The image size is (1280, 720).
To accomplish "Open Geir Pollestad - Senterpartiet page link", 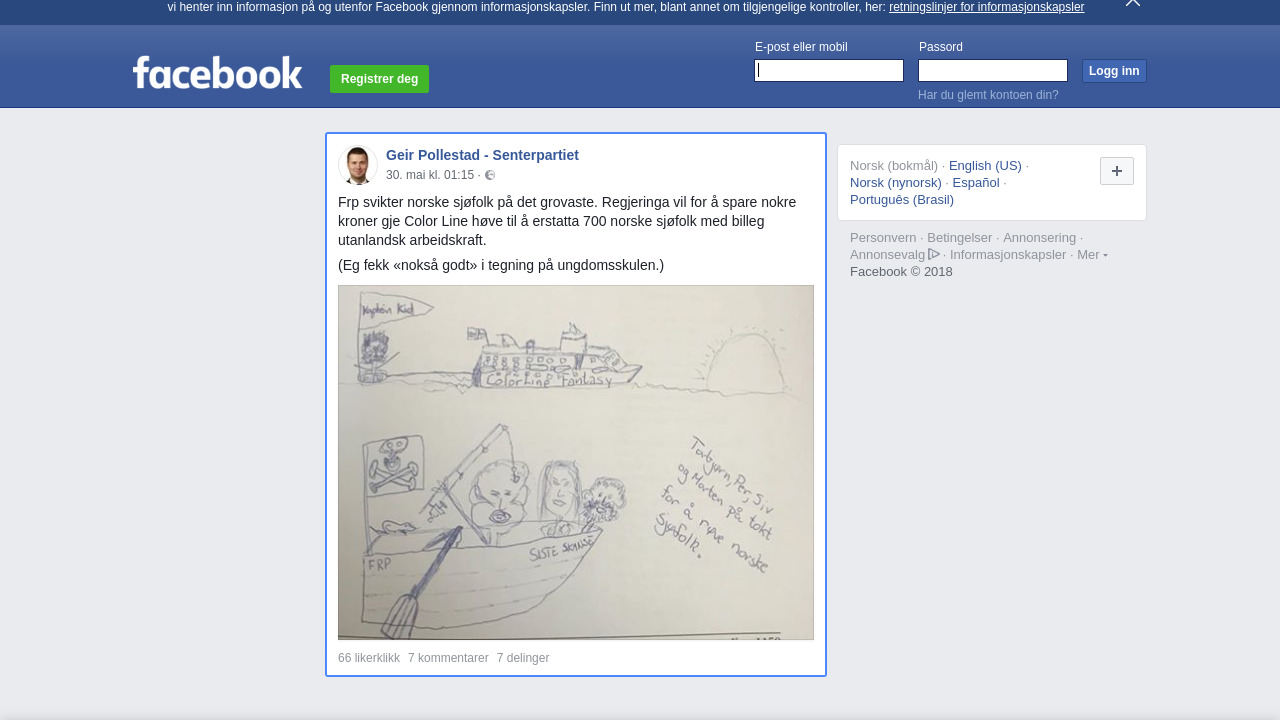I will pos(482,155).
